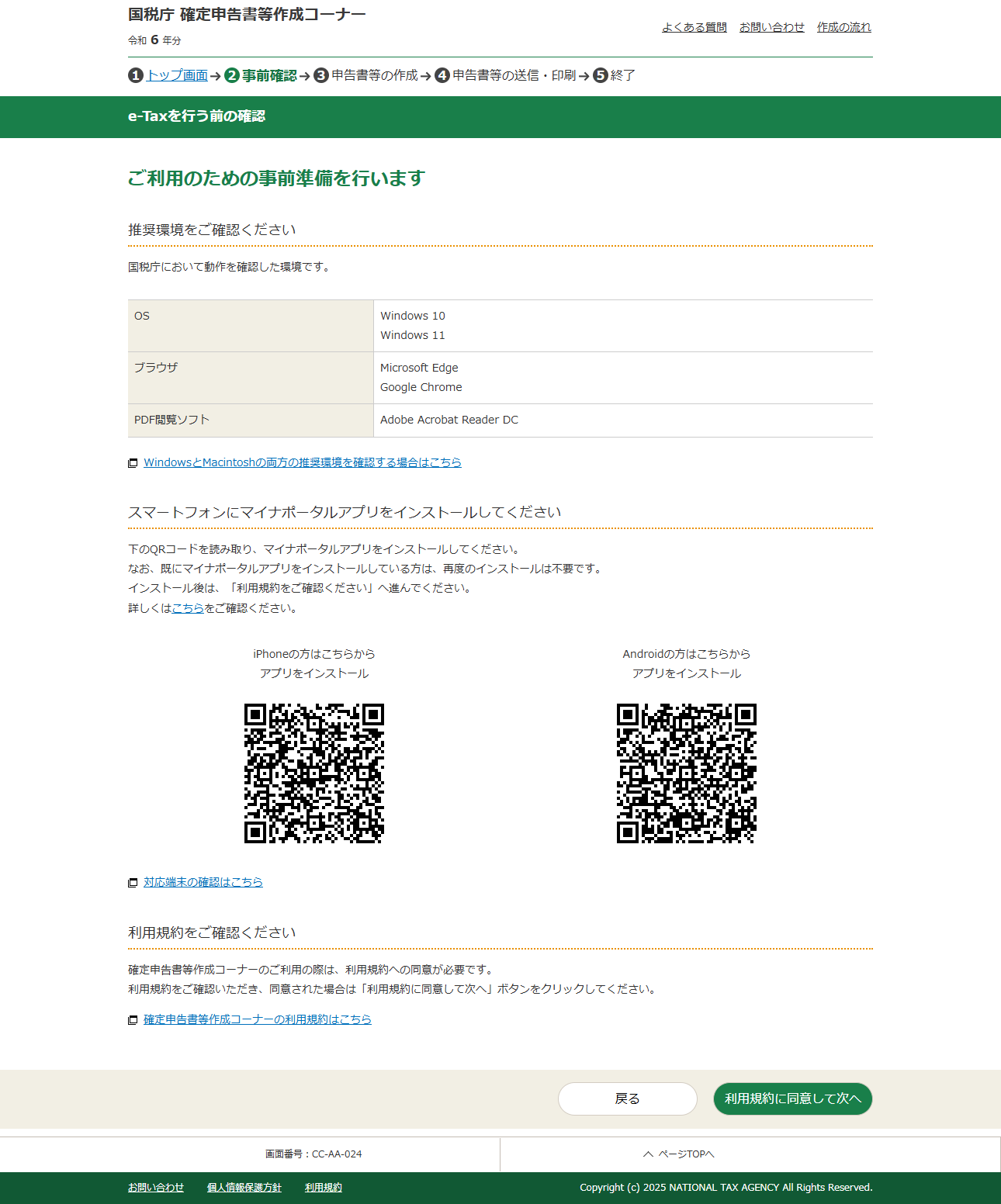Open the お問い合わせ link in header

point(772,27)
